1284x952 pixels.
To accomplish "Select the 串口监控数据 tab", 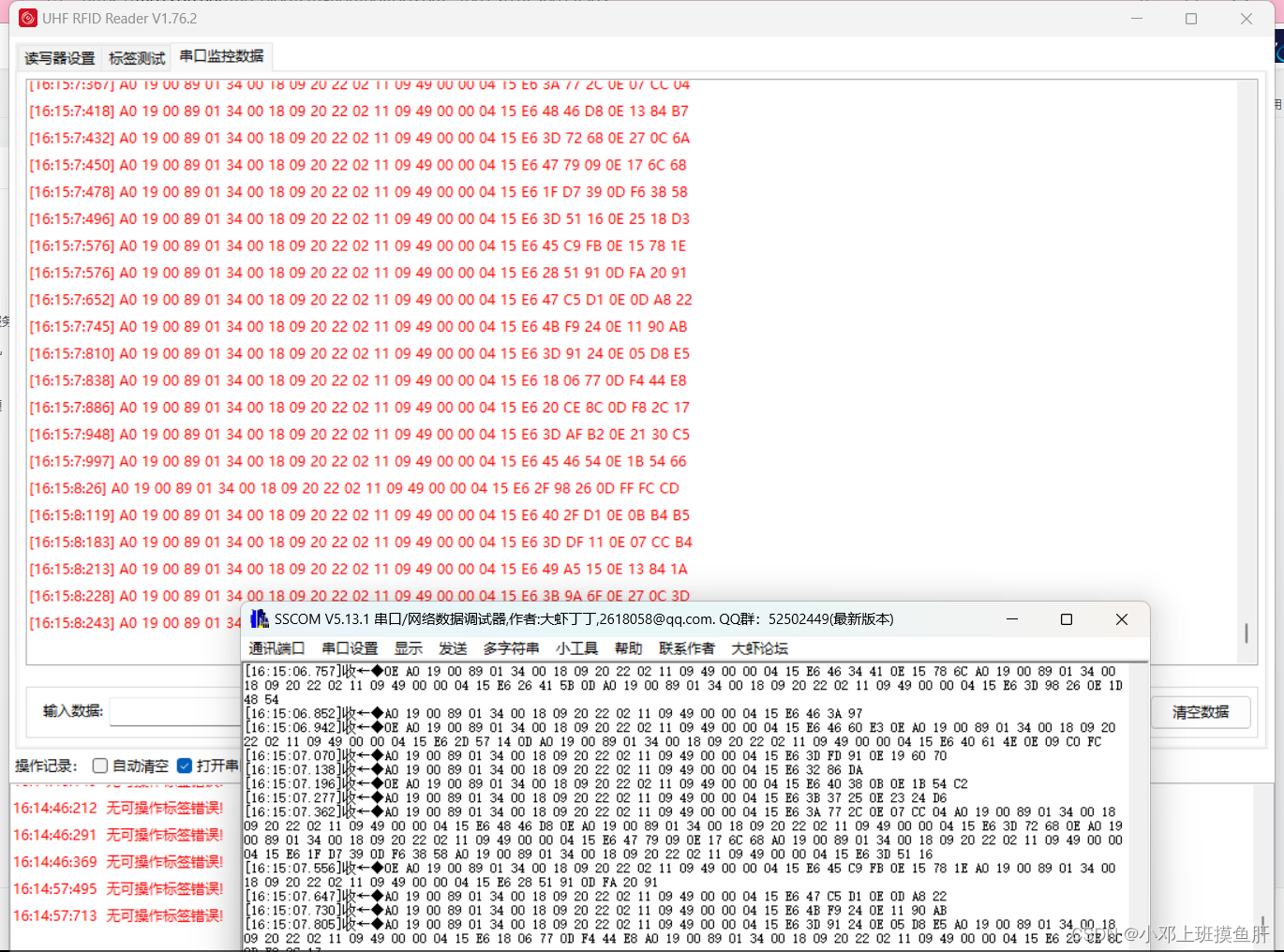I will coord(221,56).
